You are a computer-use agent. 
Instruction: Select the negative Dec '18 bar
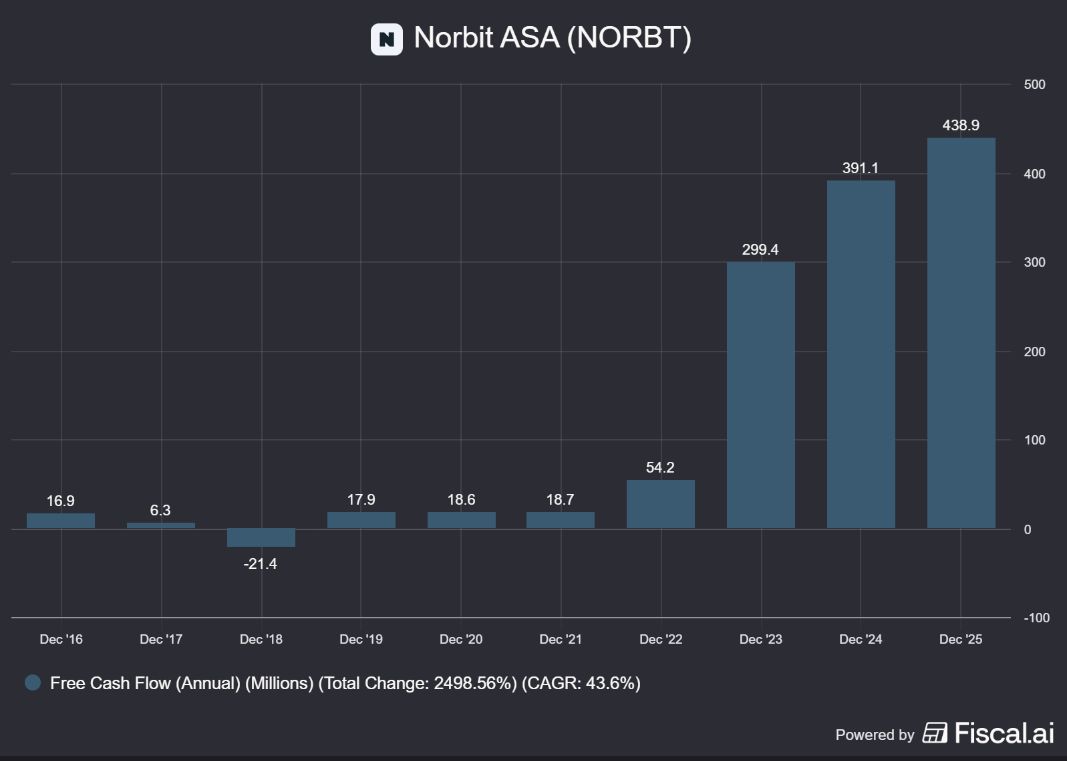[x=261, y=538]
